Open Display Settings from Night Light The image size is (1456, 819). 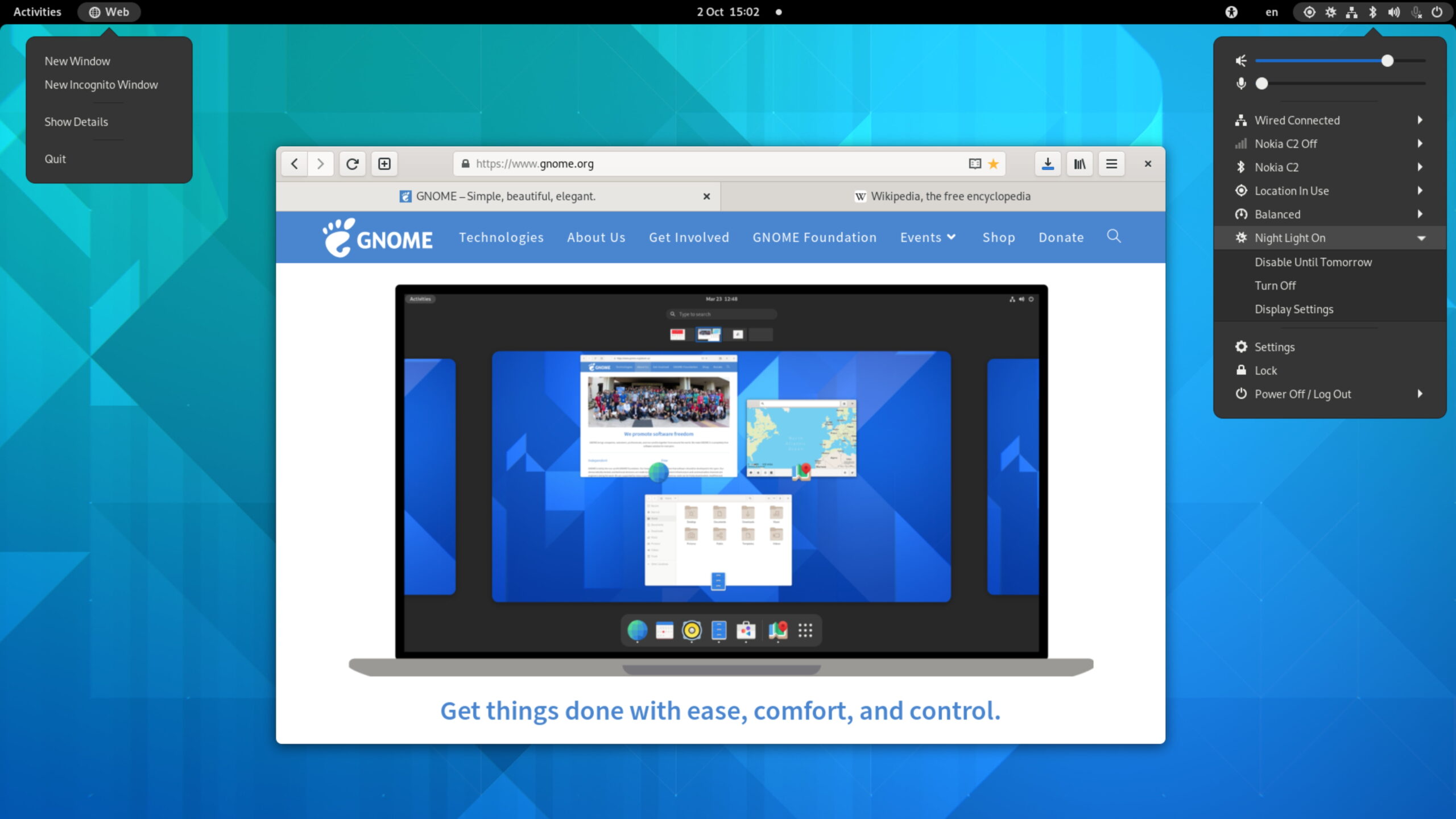coord(1330,309)
